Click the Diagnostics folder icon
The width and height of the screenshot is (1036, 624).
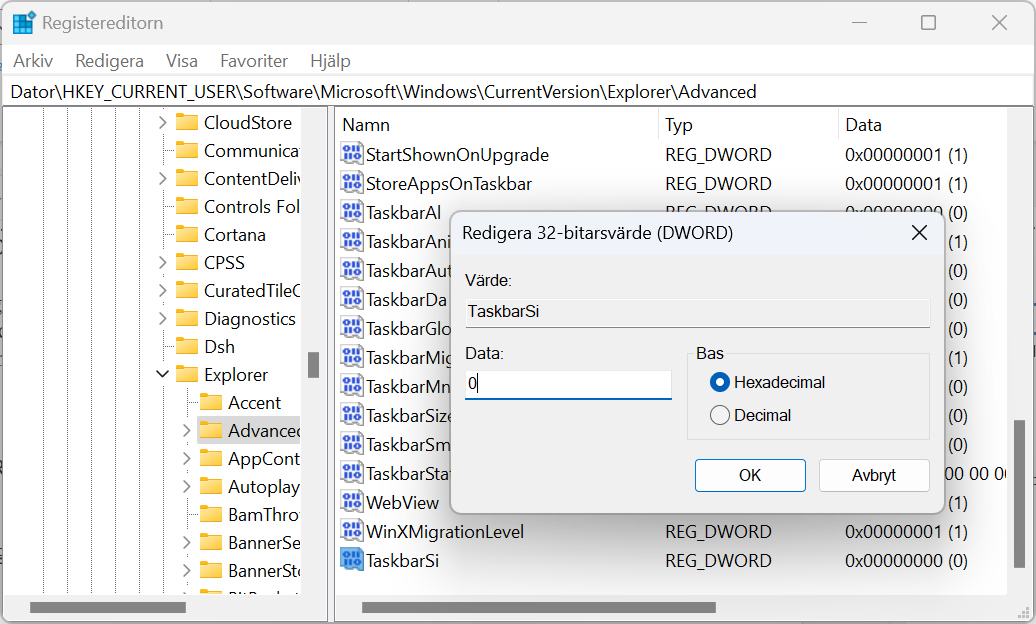(x=187, y=319)
